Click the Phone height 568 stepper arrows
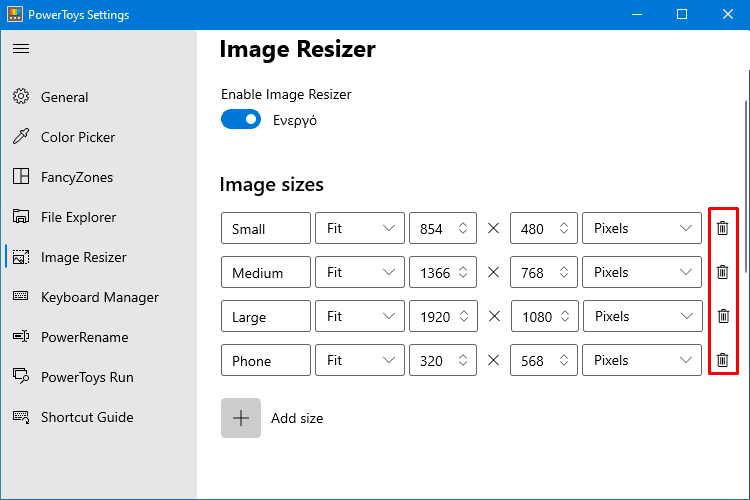The width and height of the screenshot is (750, 500). 564,360
